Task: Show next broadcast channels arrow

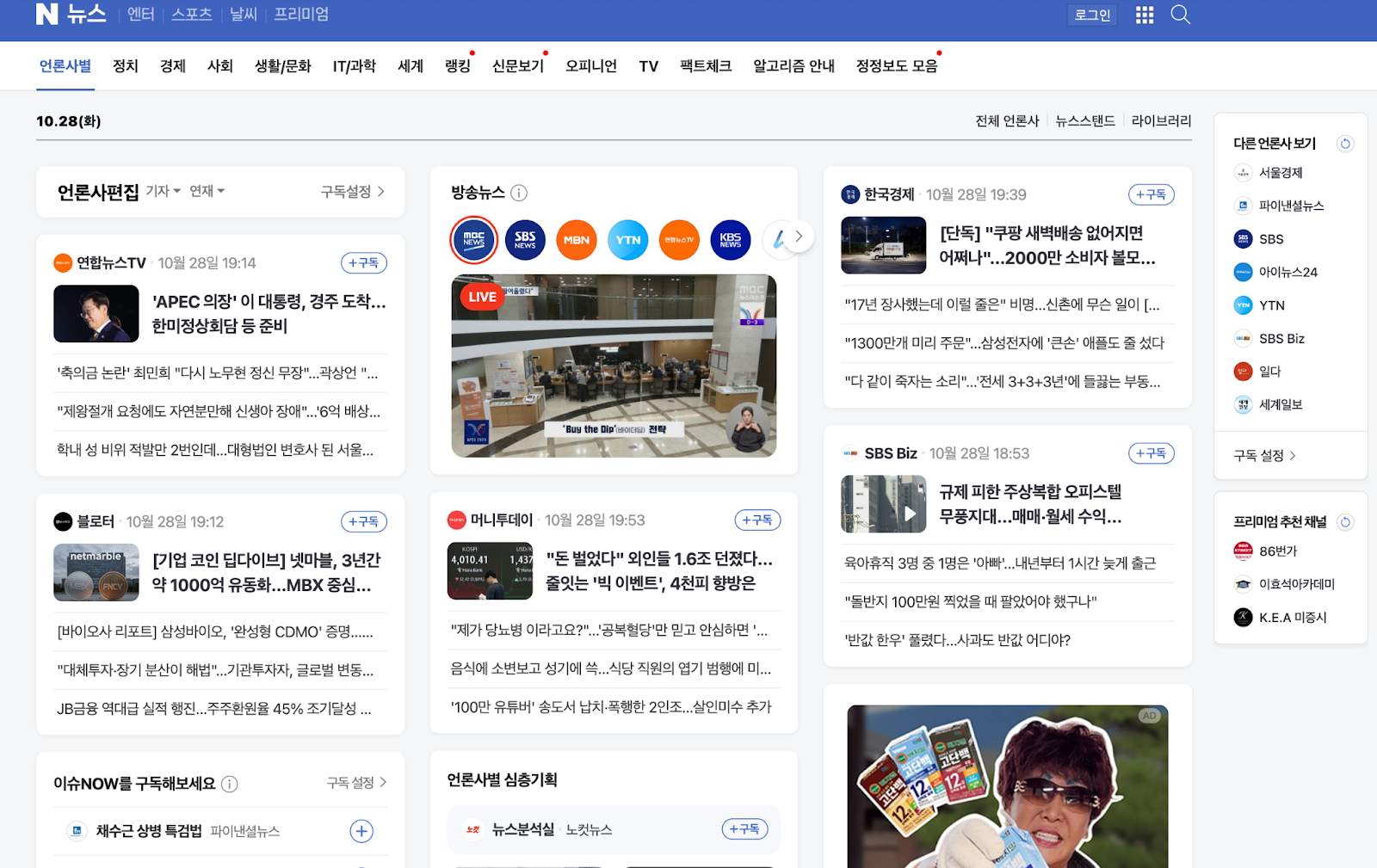Action: pyautogui.click(x=799, y=237)
